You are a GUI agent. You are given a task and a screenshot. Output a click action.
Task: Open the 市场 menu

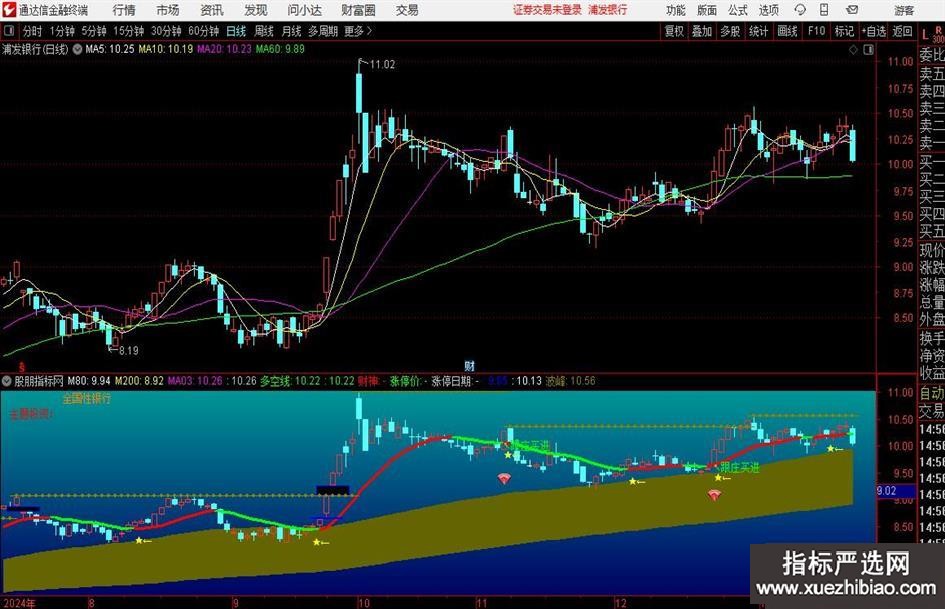(x=168, y=10)
